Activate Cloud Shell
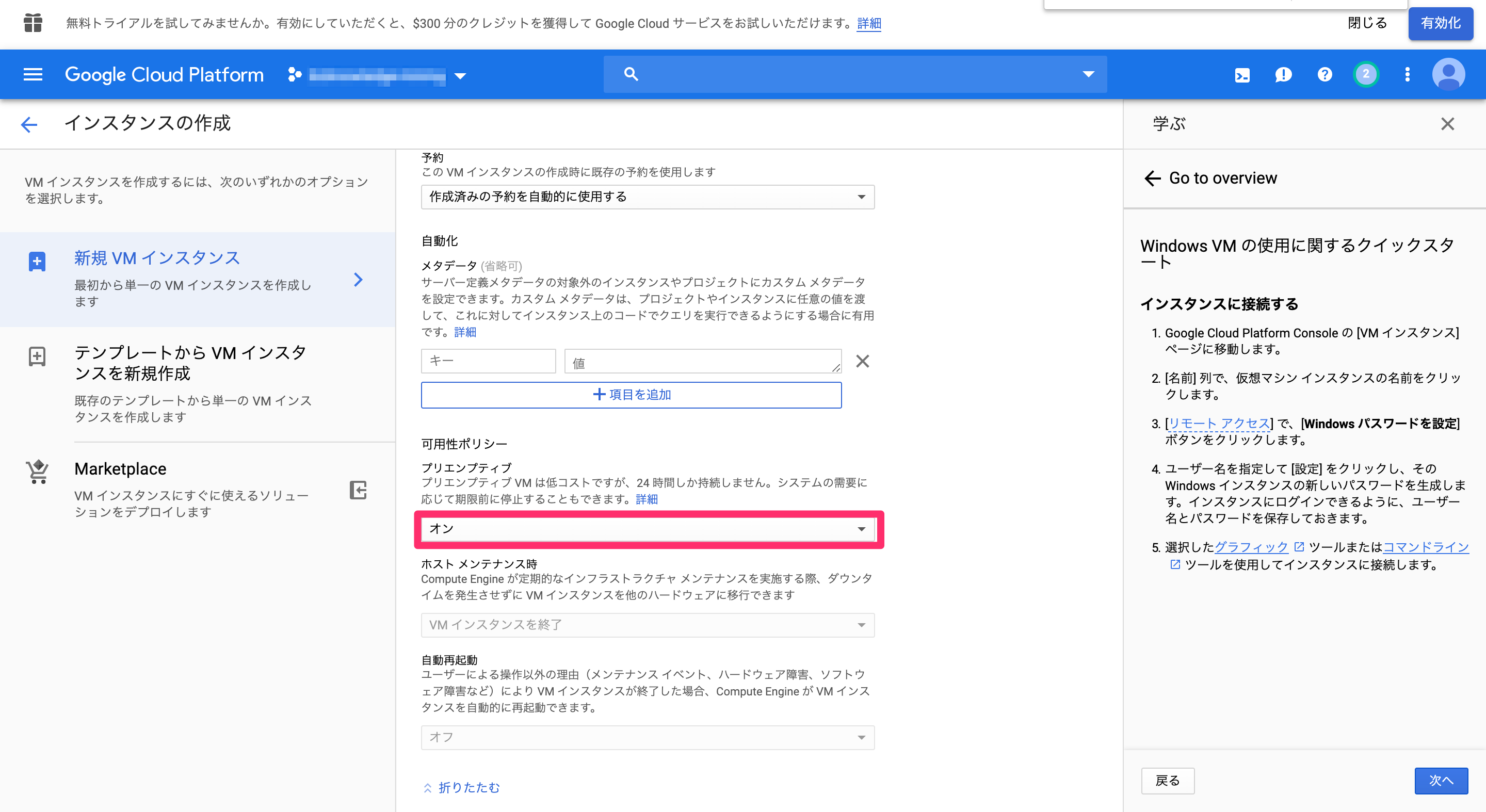This screenshot has width=1486, height=812. pyautogui.click(x=1242, y=74)
